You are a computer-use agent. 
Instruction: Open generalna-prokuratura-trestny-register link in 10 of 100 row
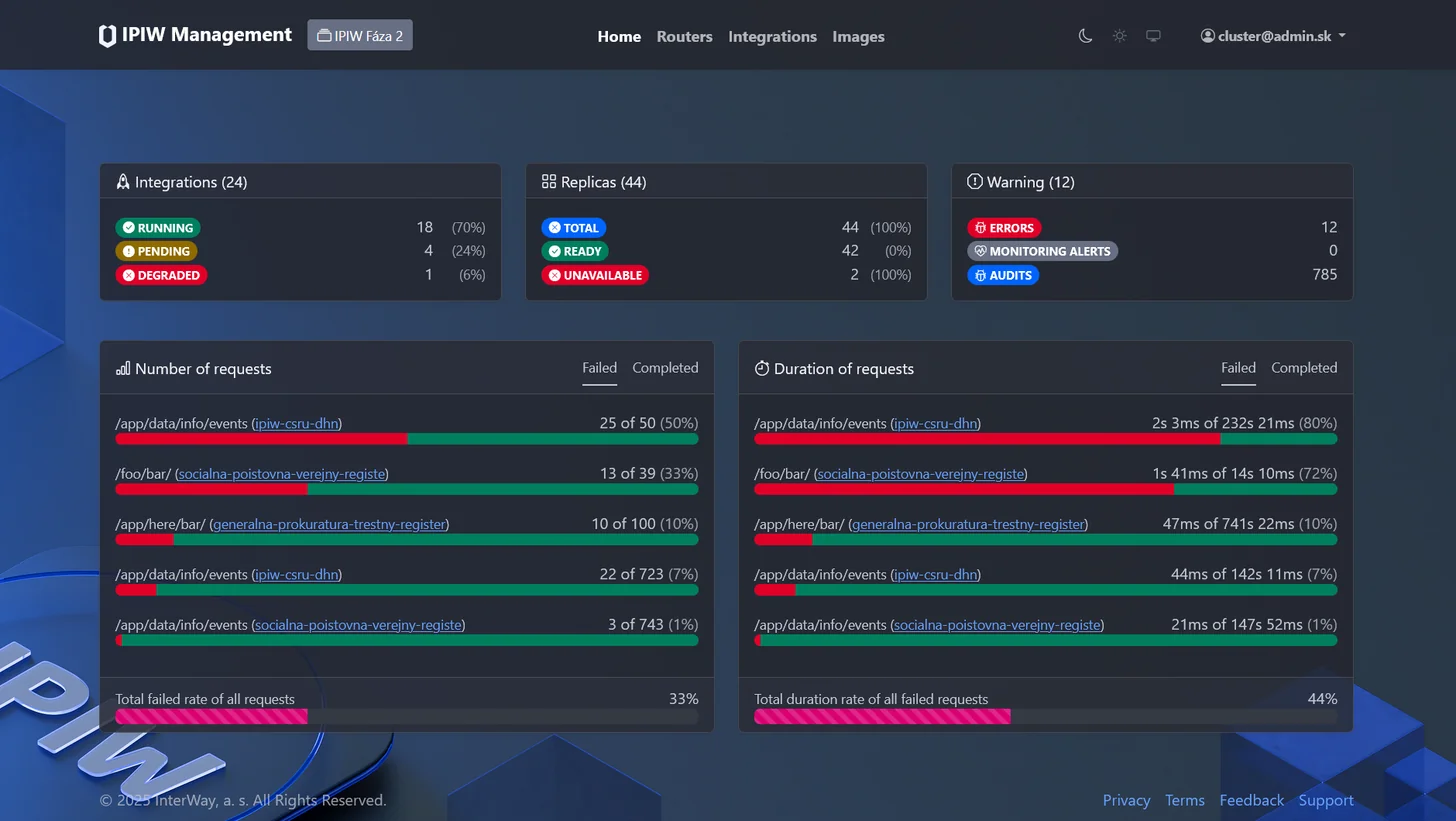click(329, 524)
